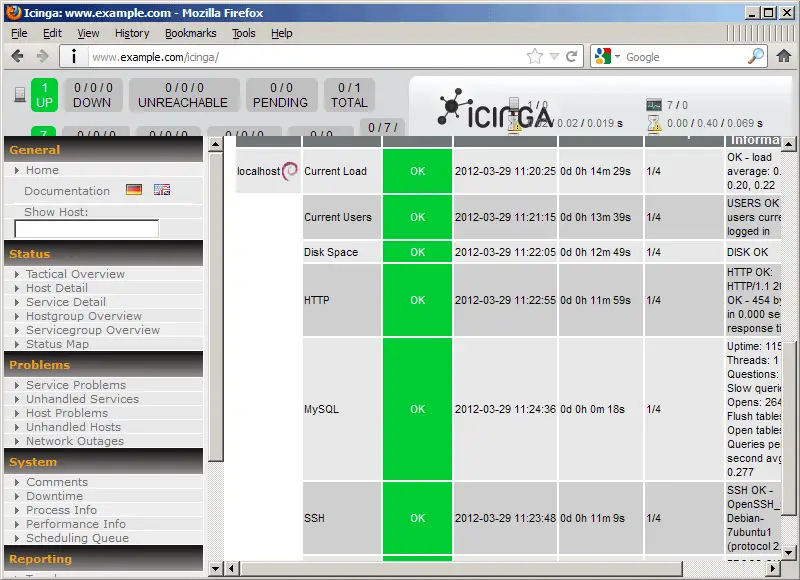This screenshot has height=580, width=800.
Task: Click the sidebar scrollbar down arrow
Action: pyautogui.click(x=215, y=568)
